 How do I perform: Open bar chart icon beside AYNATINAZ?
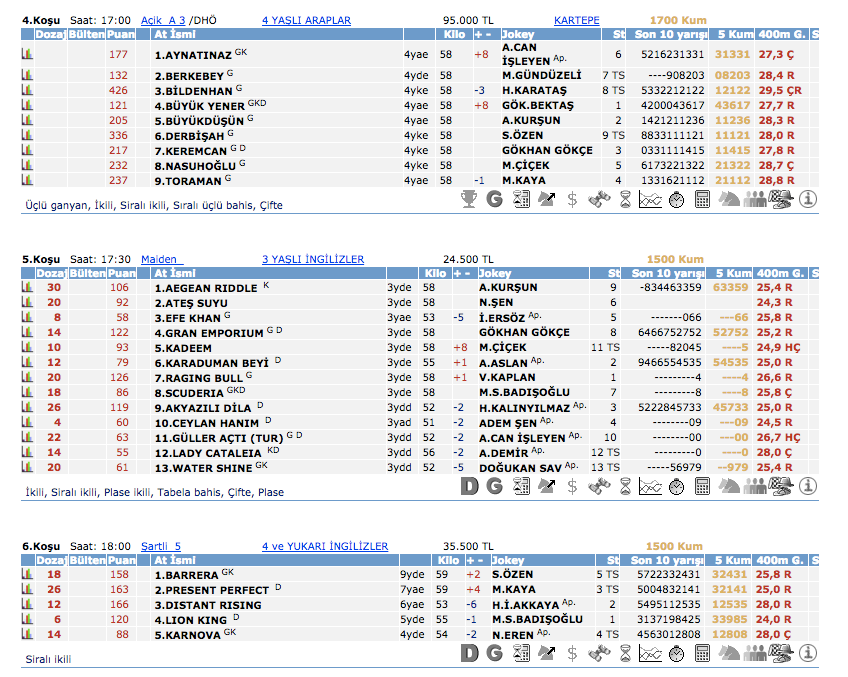pyautogui.click(x=27, y=55)
